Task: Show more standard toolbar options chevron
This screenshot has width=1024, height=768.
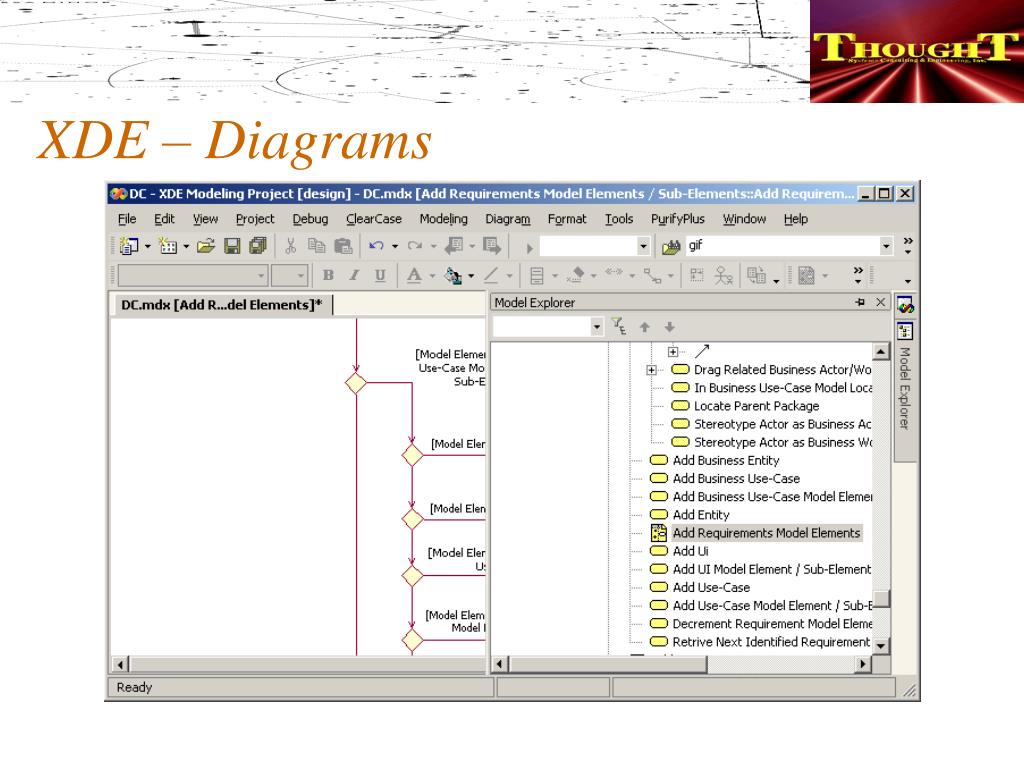Action: click(908, 246)
